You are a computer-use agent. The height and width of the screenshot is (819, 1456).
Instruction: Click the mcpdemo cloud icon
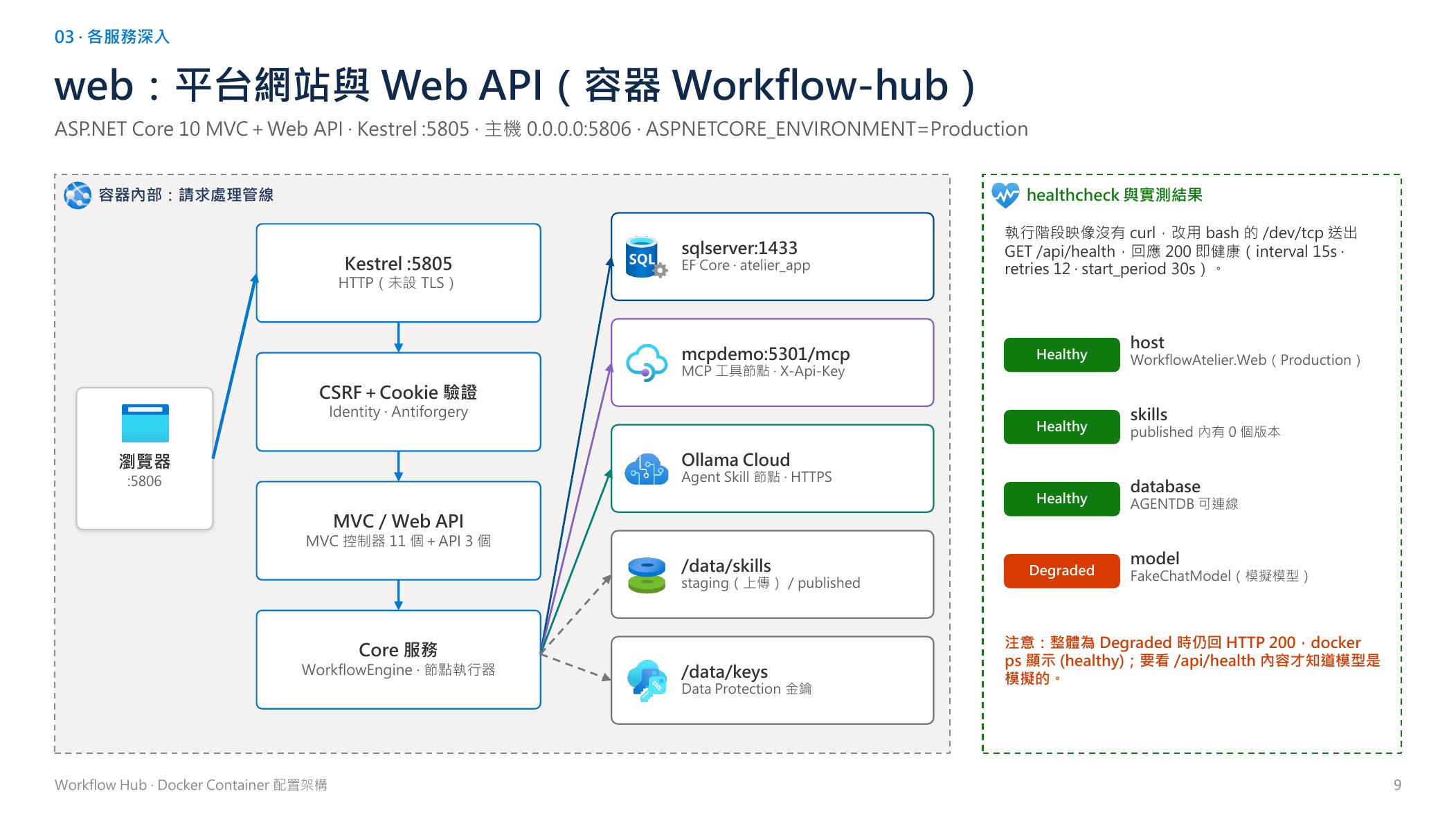coord(647,363)
